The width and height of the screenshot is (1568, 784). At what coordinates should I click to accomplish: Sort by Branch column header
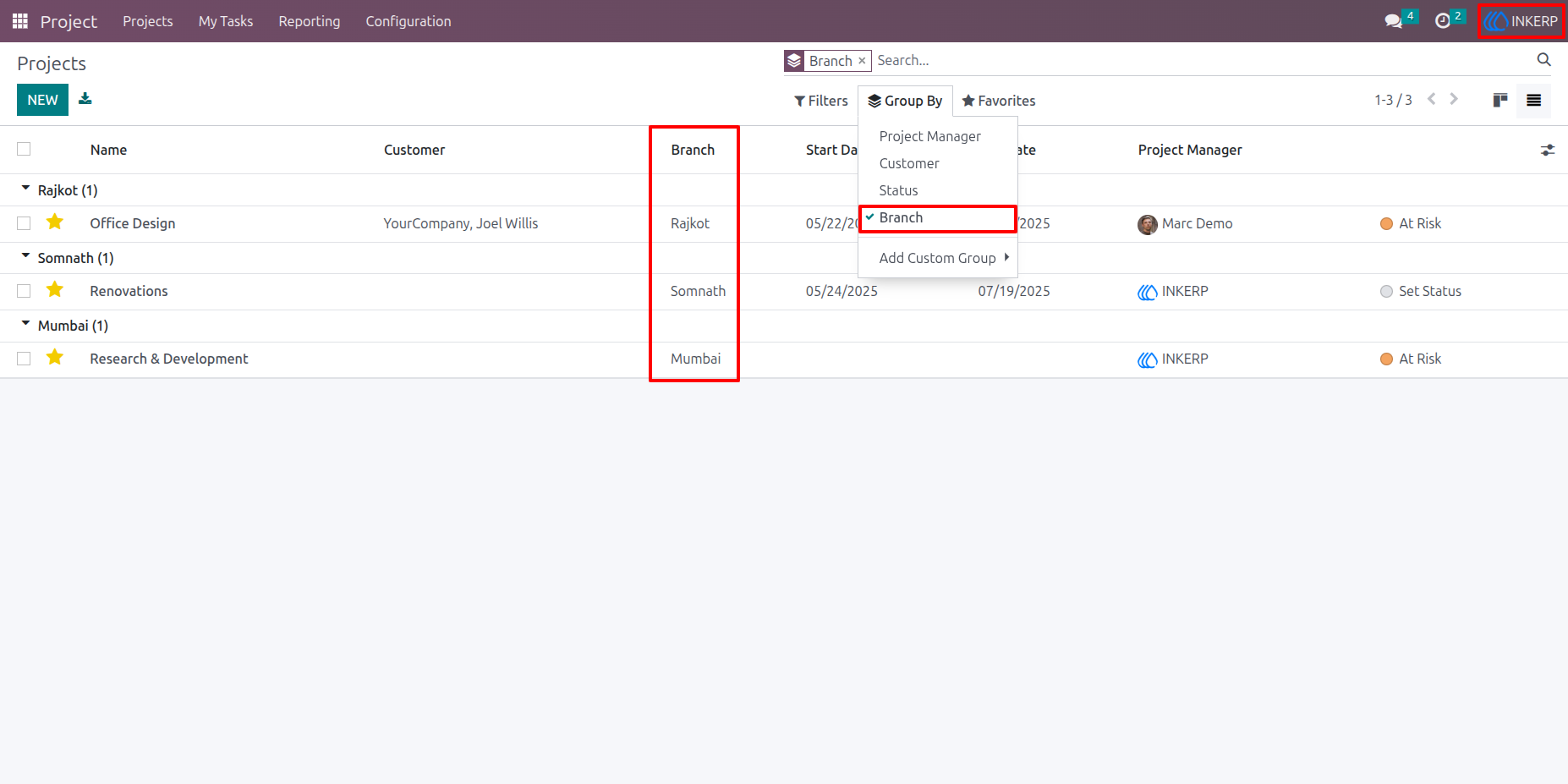tap(693, 150)
